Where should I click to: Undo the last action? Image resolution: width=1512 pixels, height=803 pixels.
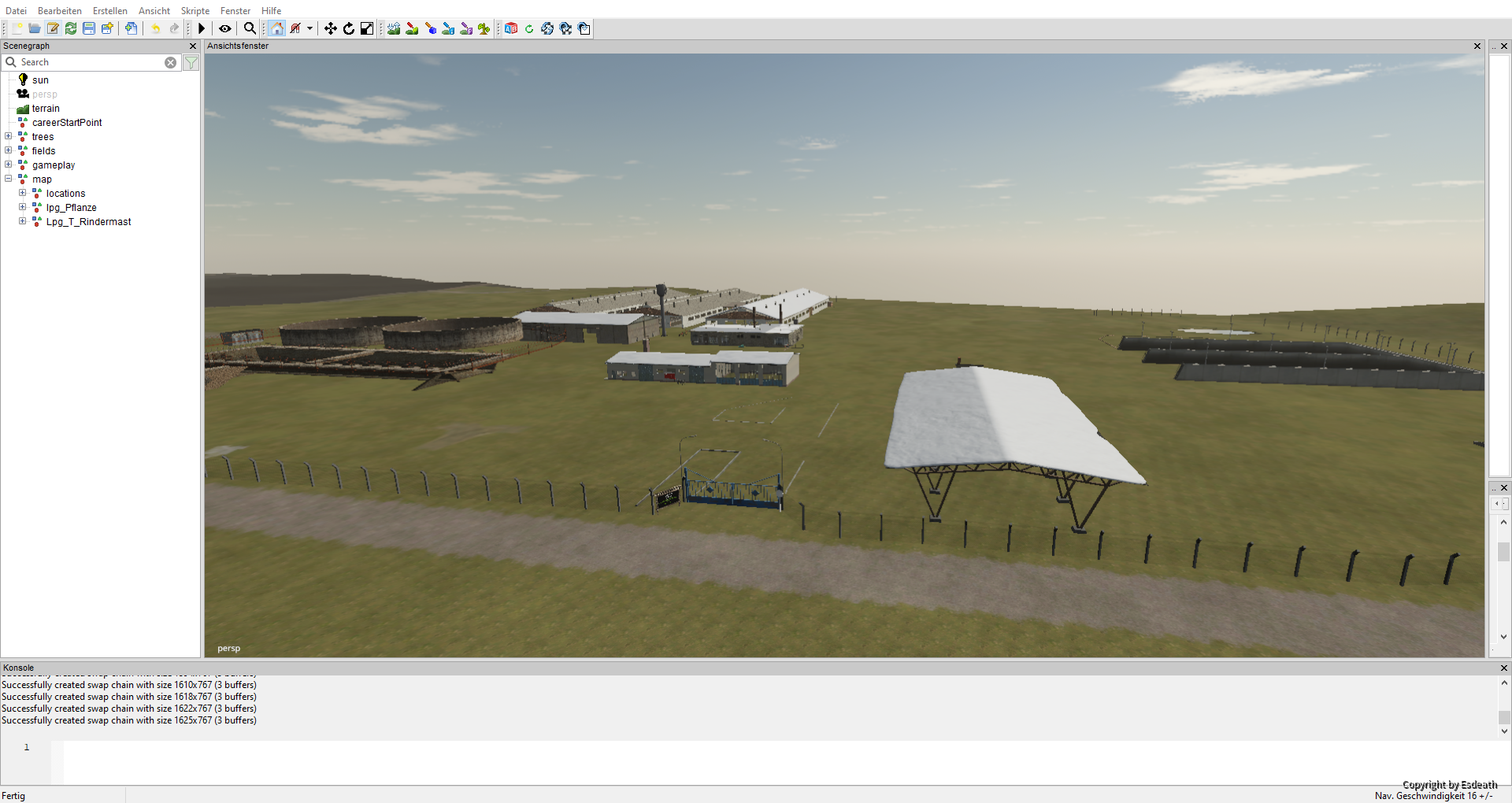tap(156, 28)
